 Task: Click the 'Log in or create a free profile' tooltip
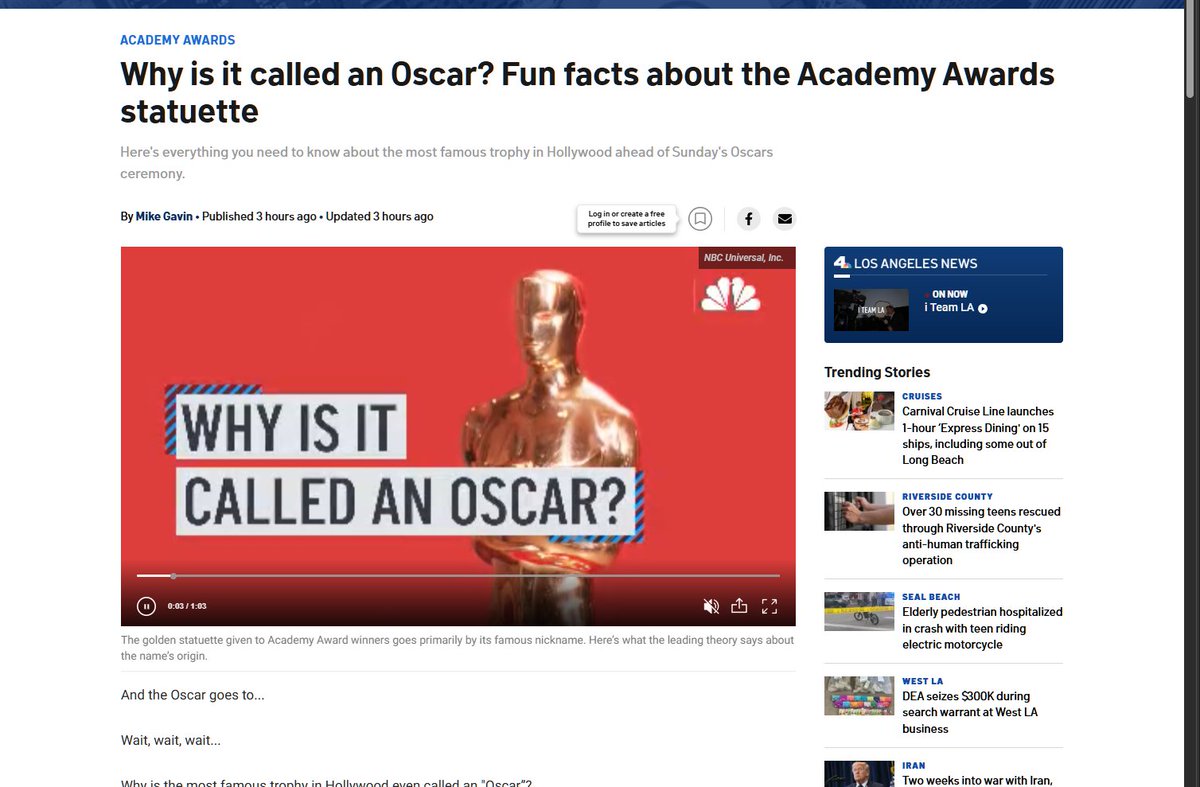point(627,219)
